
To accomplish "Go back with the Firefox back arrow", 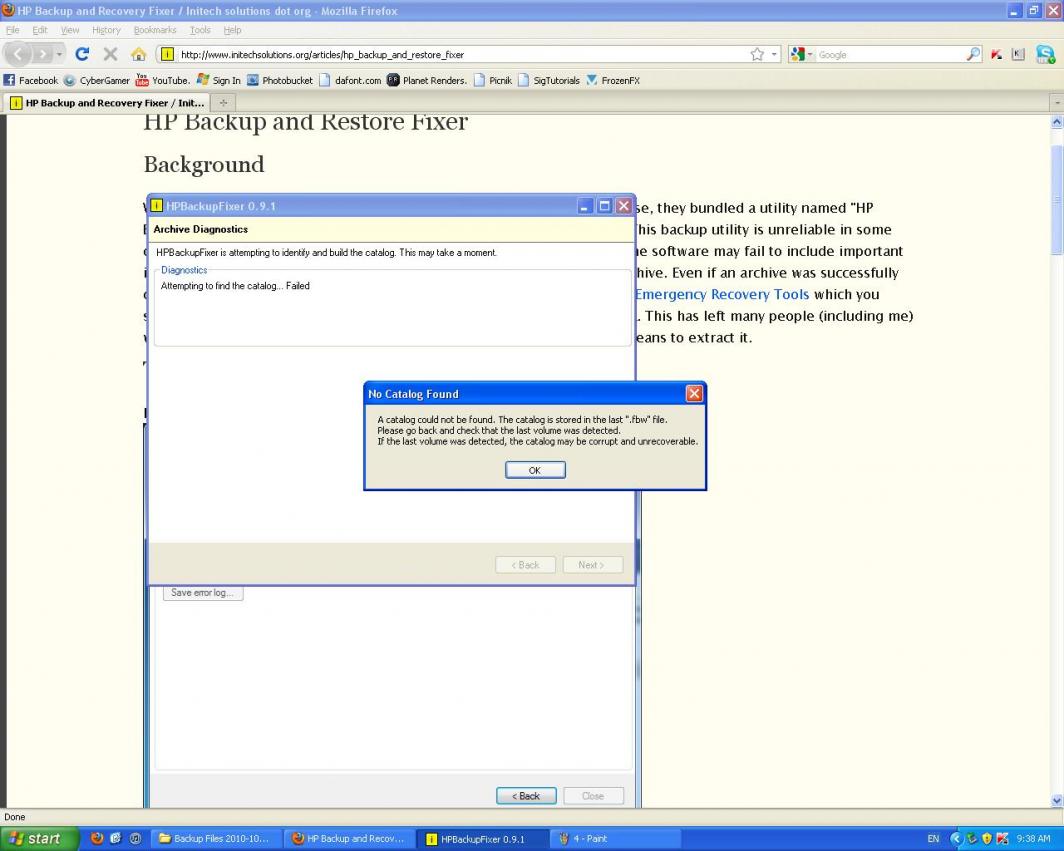I will point(18,54).
